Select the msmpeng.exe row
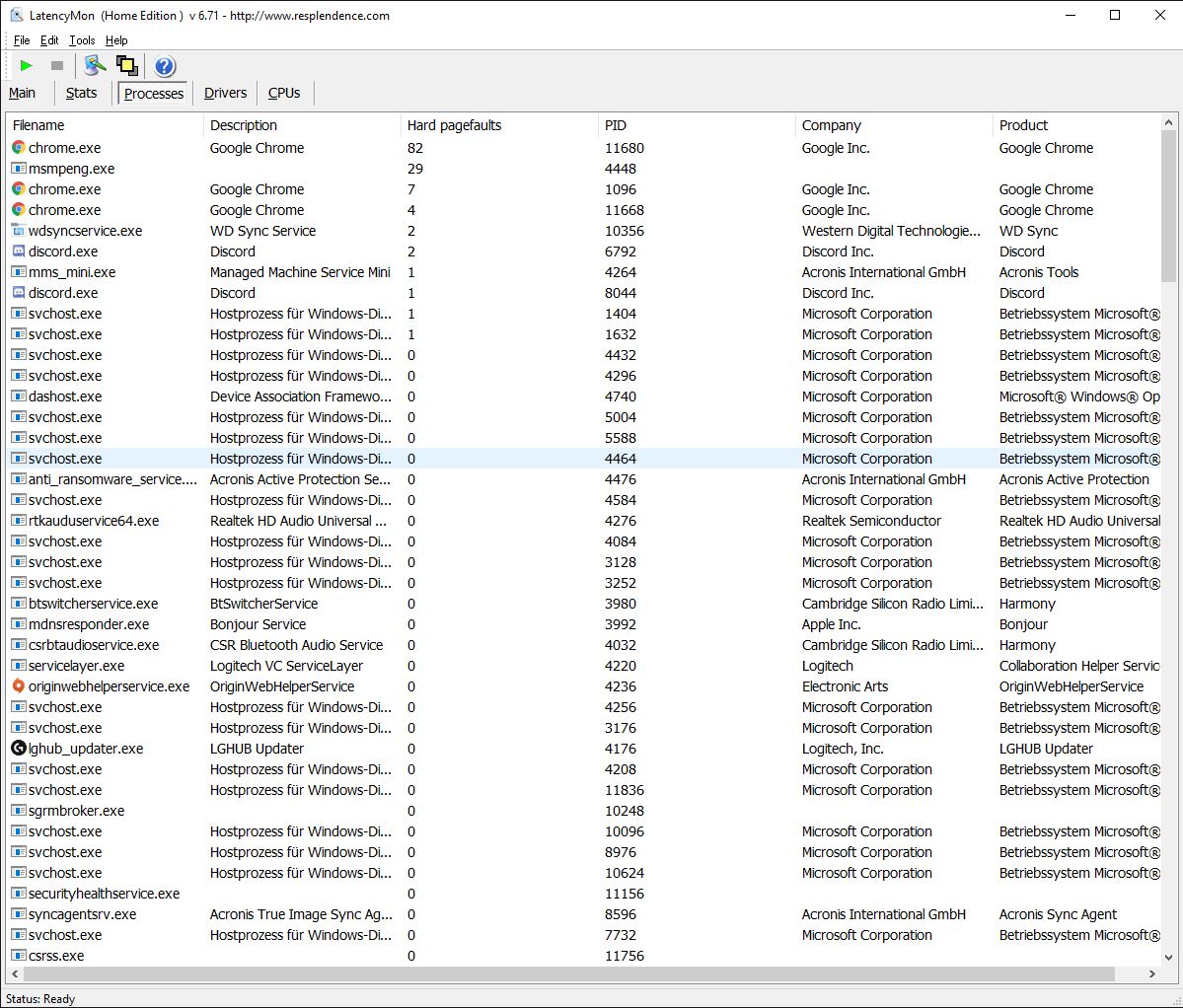Image resolution: width=1183 pixels, height=1008 pixels. 584,169
